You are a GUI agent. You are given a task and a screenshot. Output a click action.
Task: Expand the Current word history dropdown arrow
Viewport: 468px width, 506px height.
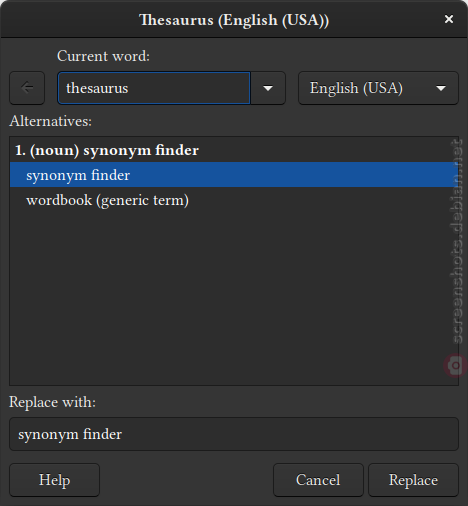pos(268,88)
